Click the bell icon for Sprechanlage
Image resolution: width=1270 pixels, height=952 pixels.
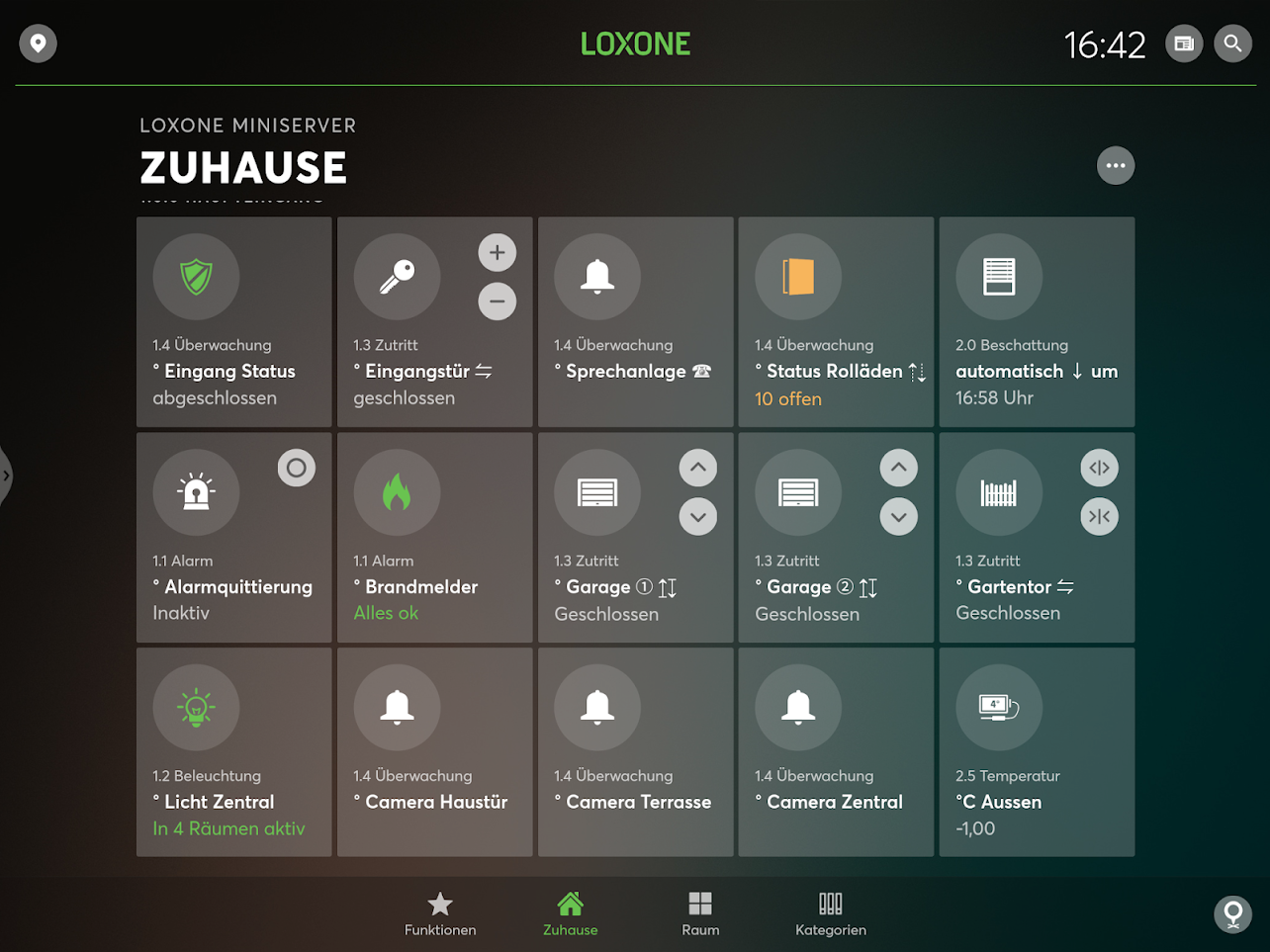click(x=597, y=277)
